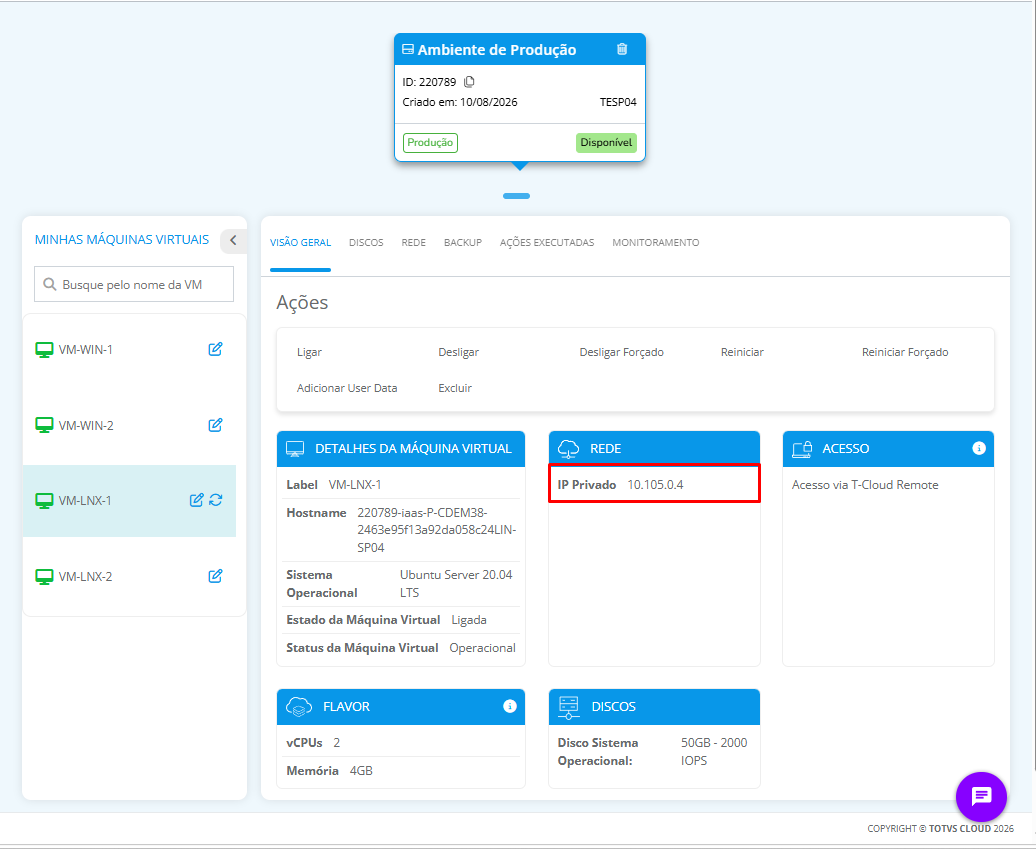Click VM-LNX-1 green monitor icon
This screenshot has height=849, width=1036.
44,501
